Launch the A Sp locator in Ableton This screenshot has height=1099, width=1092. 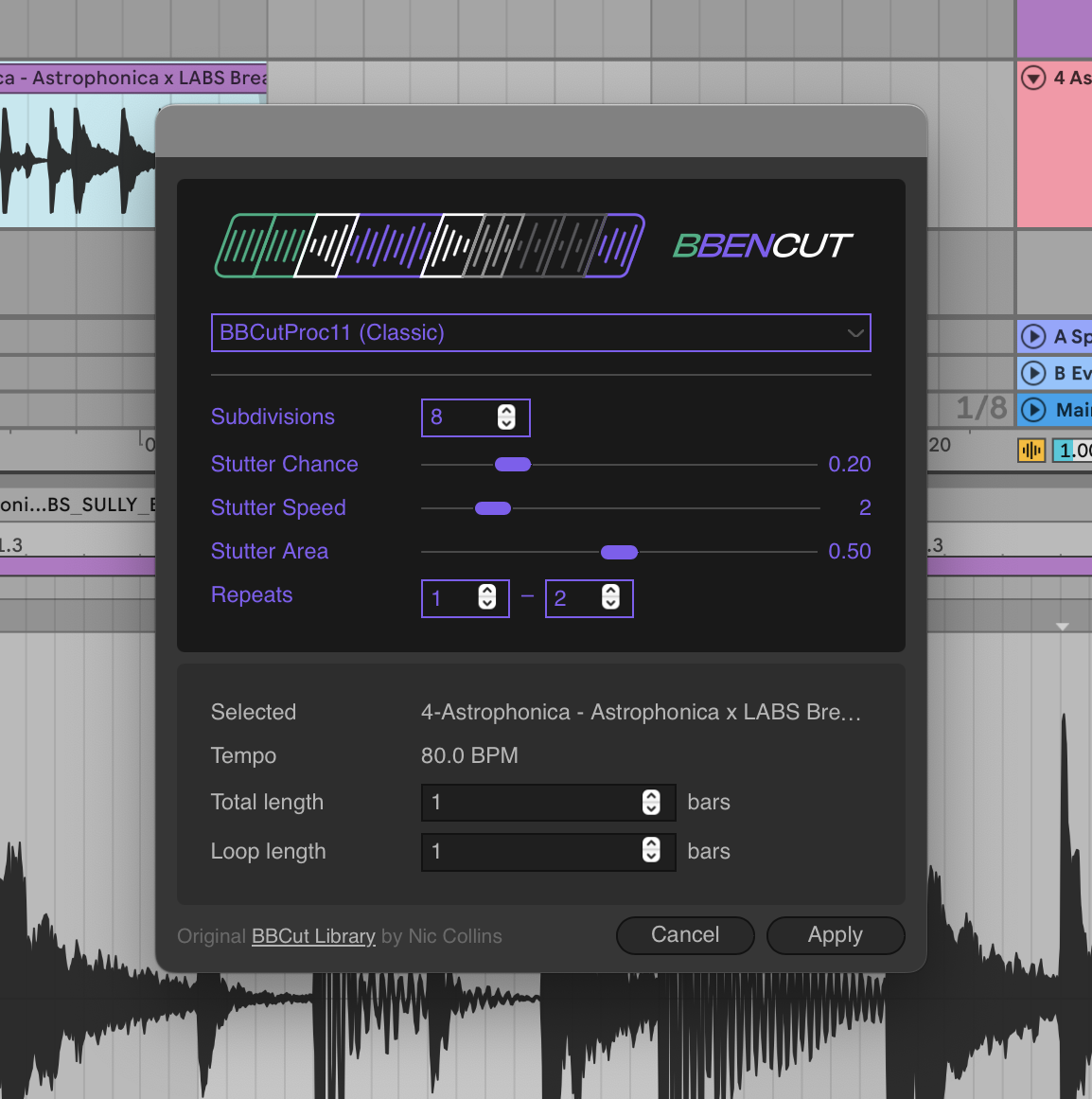[1033, 336]
